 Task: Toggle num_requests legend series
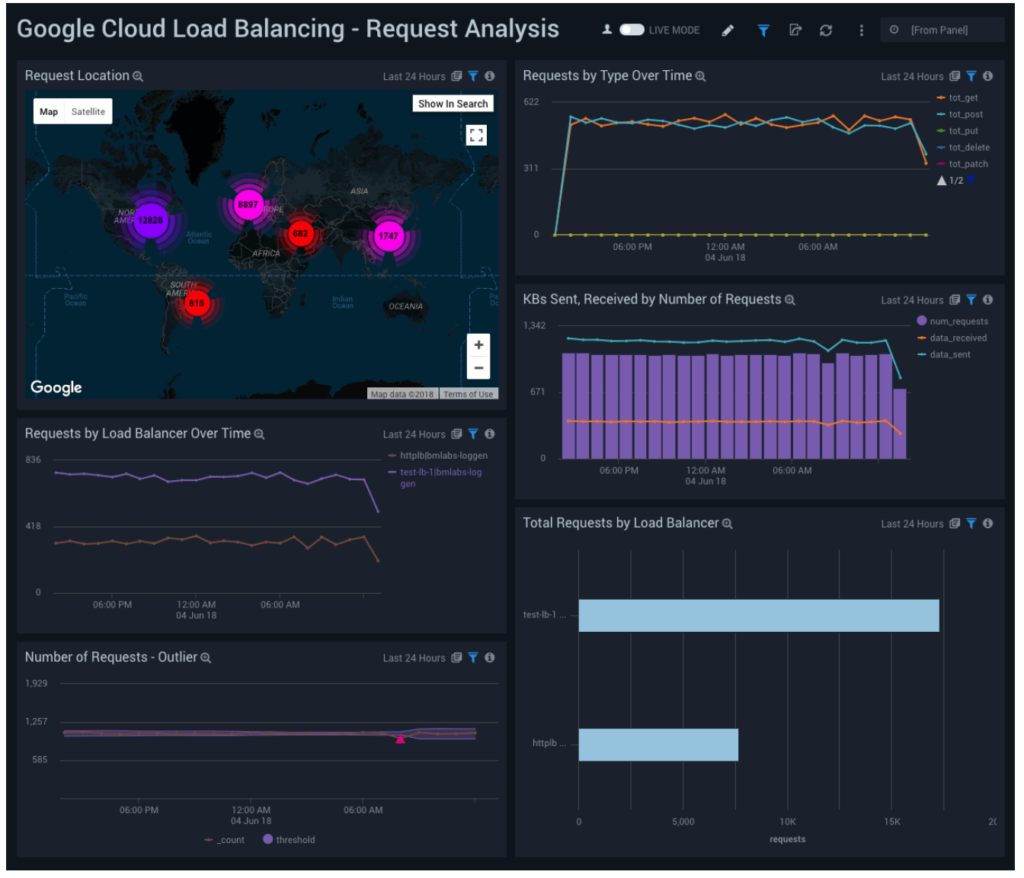(x=953, y=321)
